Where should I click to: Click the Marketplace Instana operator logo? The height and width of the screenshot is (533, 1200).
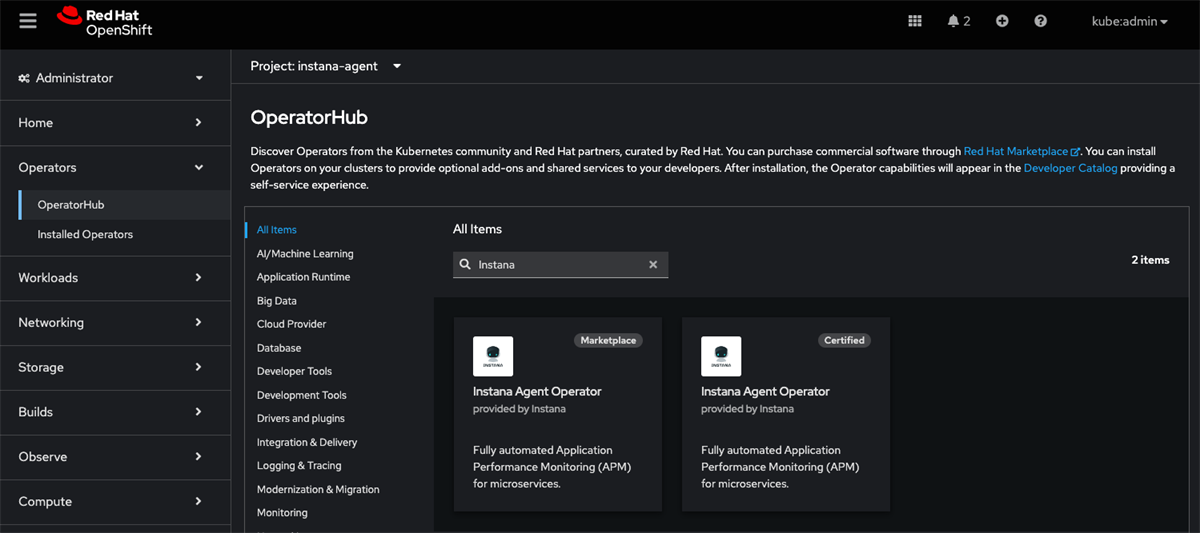click(x=493, y=356)
